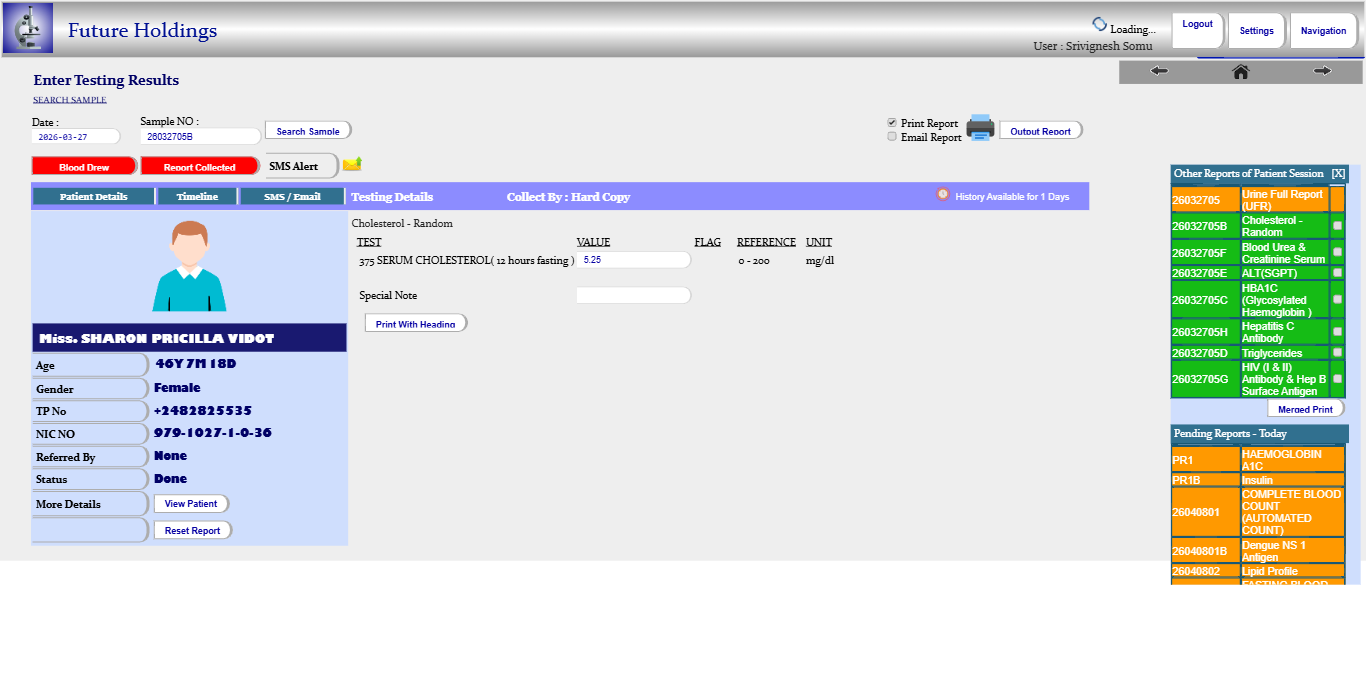Click the Reset Report button
The width and height of the screenshot is (1366, 688).
(x=192, y=530)
